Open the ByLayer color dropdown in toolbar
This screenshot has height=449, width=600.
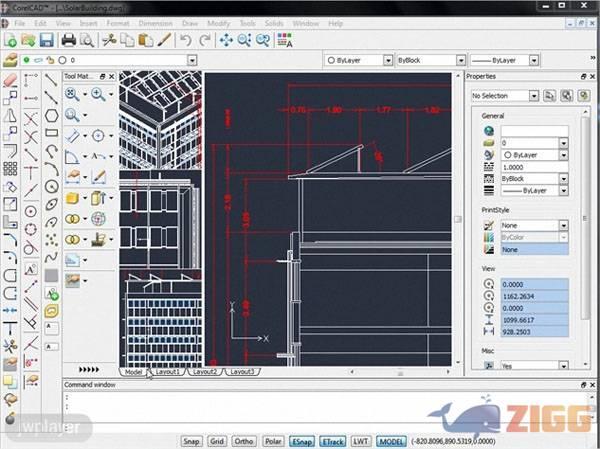coord(388,60)
